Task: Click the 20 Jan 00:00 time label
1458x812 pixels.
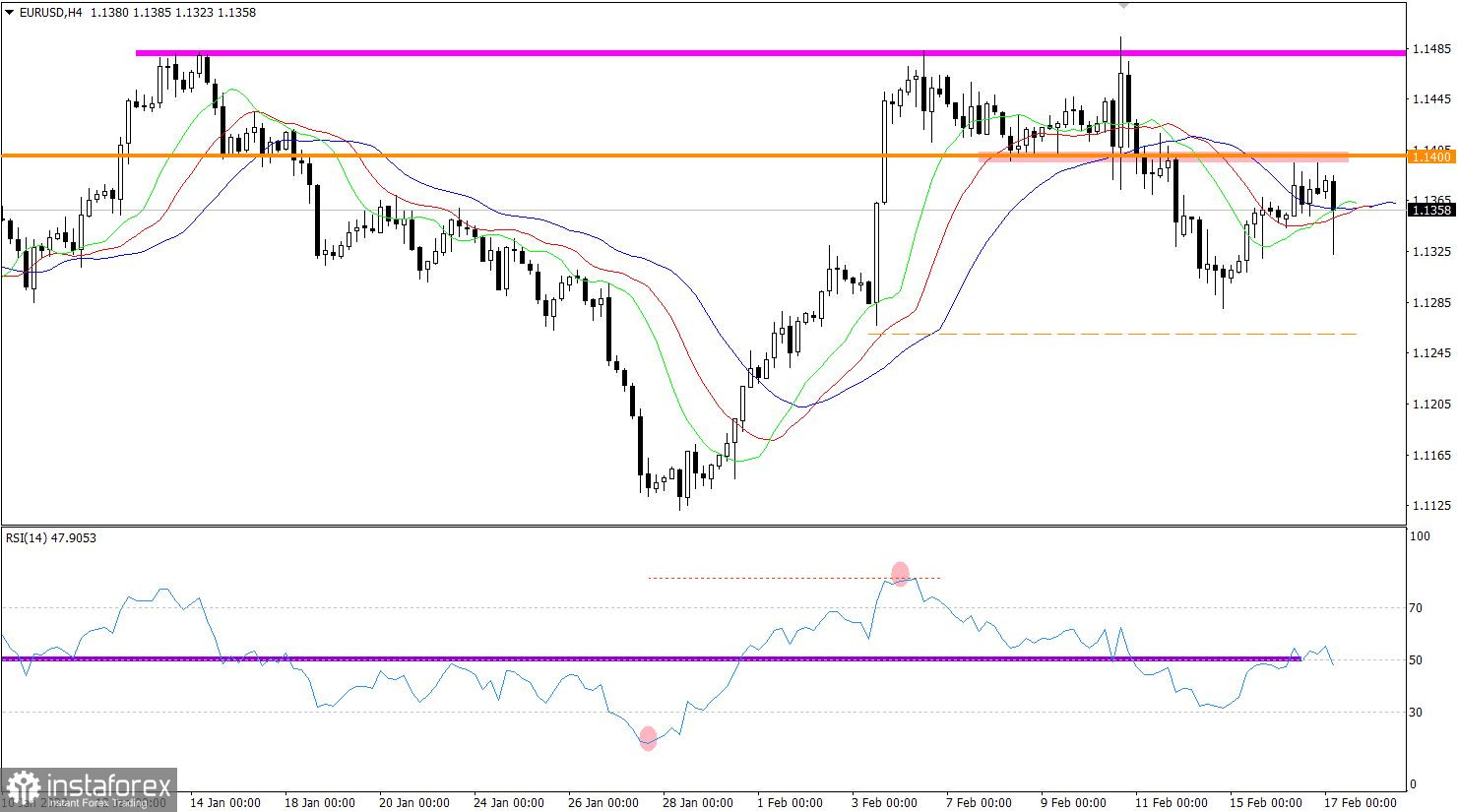Action: [x=414, y=802]
